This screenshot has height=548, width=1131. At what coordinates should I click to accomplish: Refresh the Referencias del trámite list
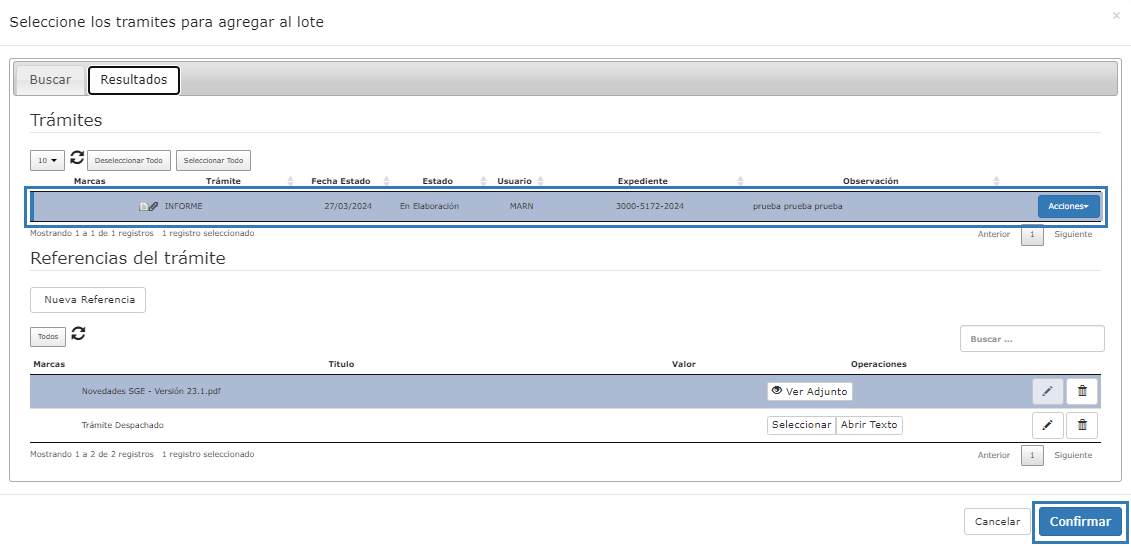(x=78, y=334)
